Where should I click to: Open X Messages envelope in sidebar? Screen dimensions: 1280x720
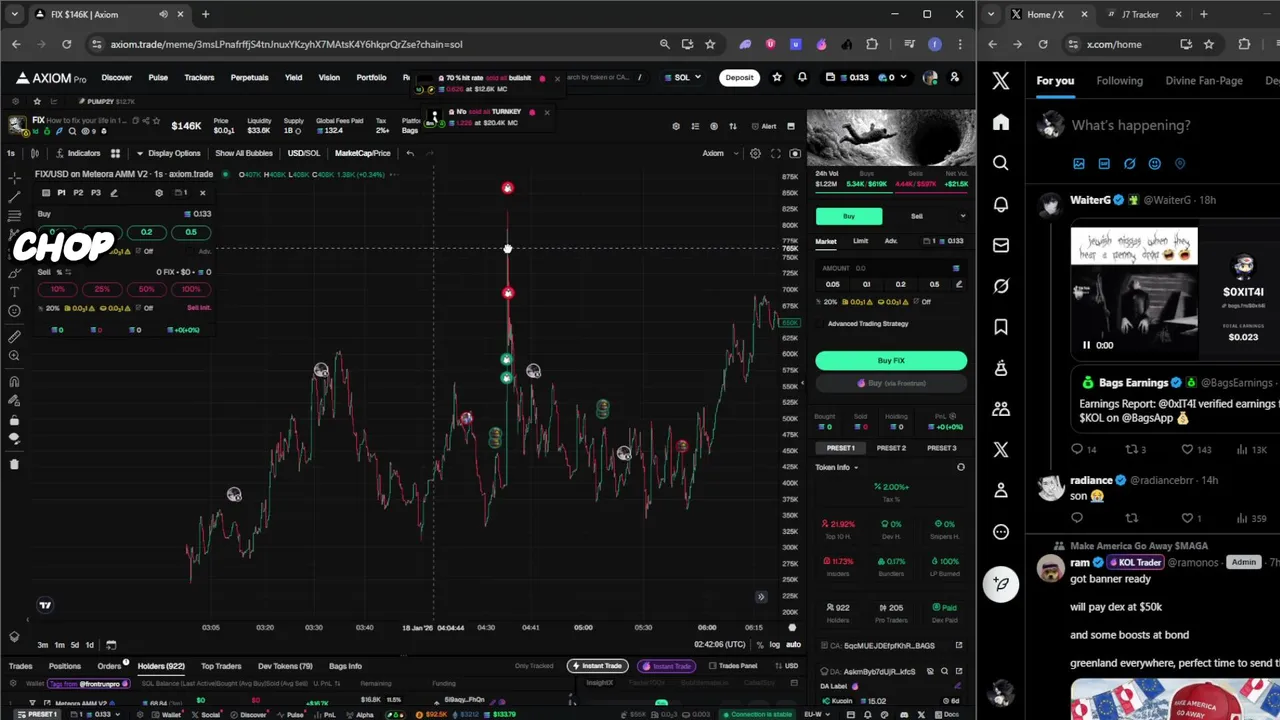(x=1001, y=245)
